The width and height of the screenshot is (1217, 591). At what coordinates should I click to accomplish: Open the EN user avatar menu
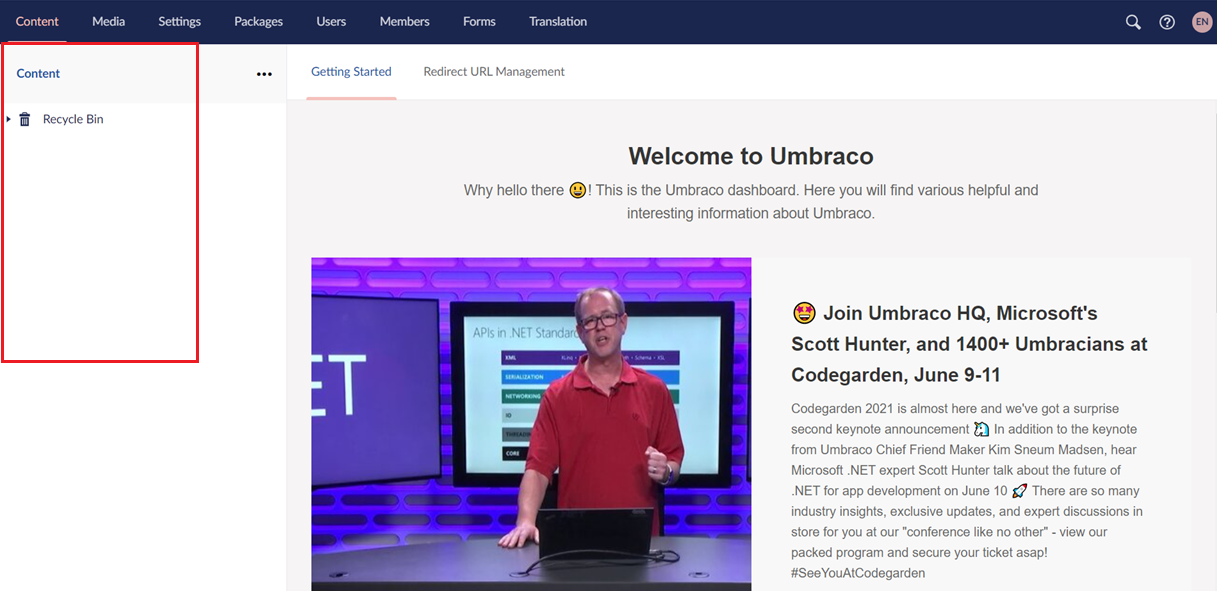(1201, 22)
